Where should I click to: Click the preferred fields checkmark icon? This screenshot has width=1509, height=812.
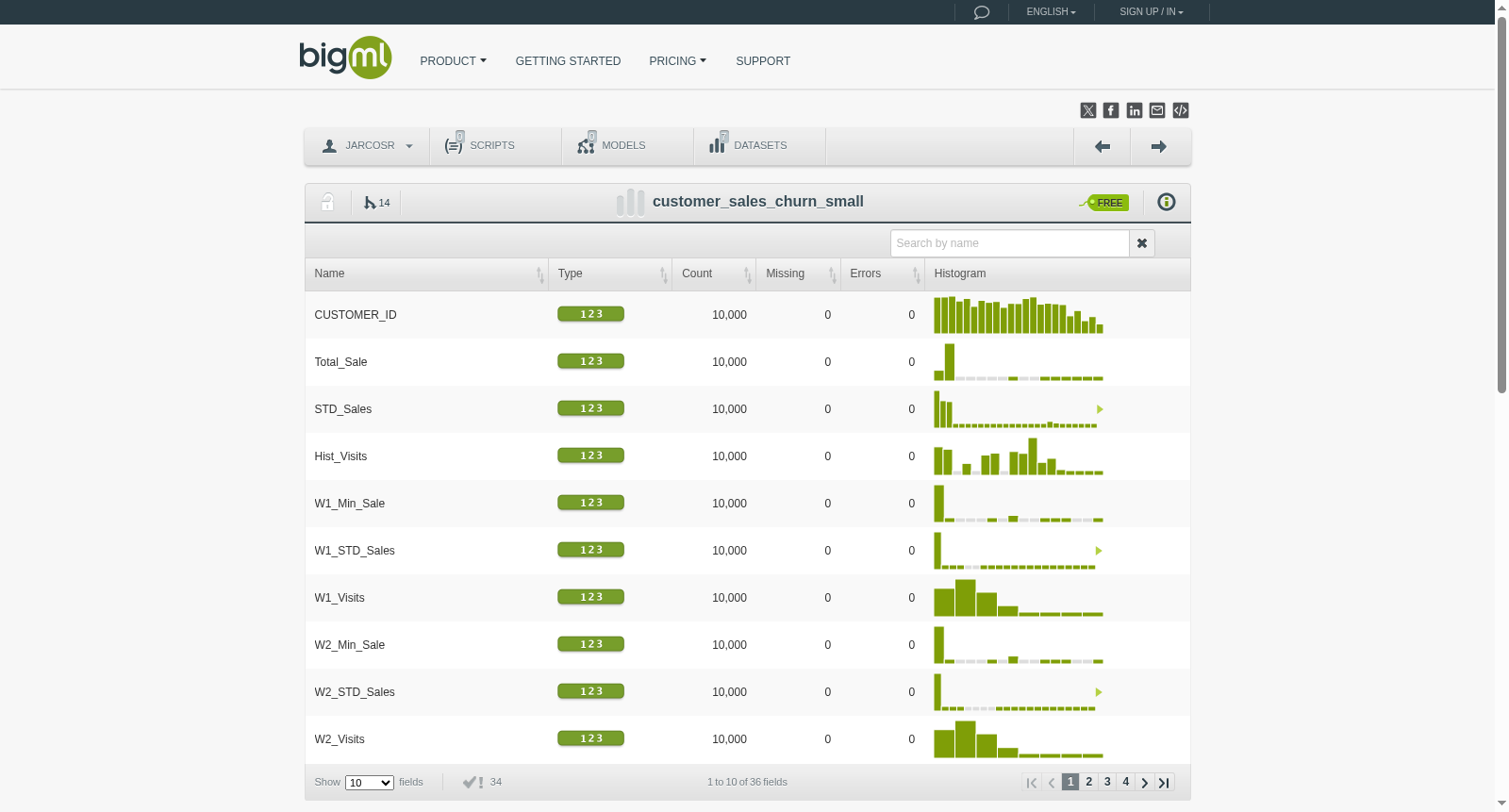pos(473,782)
